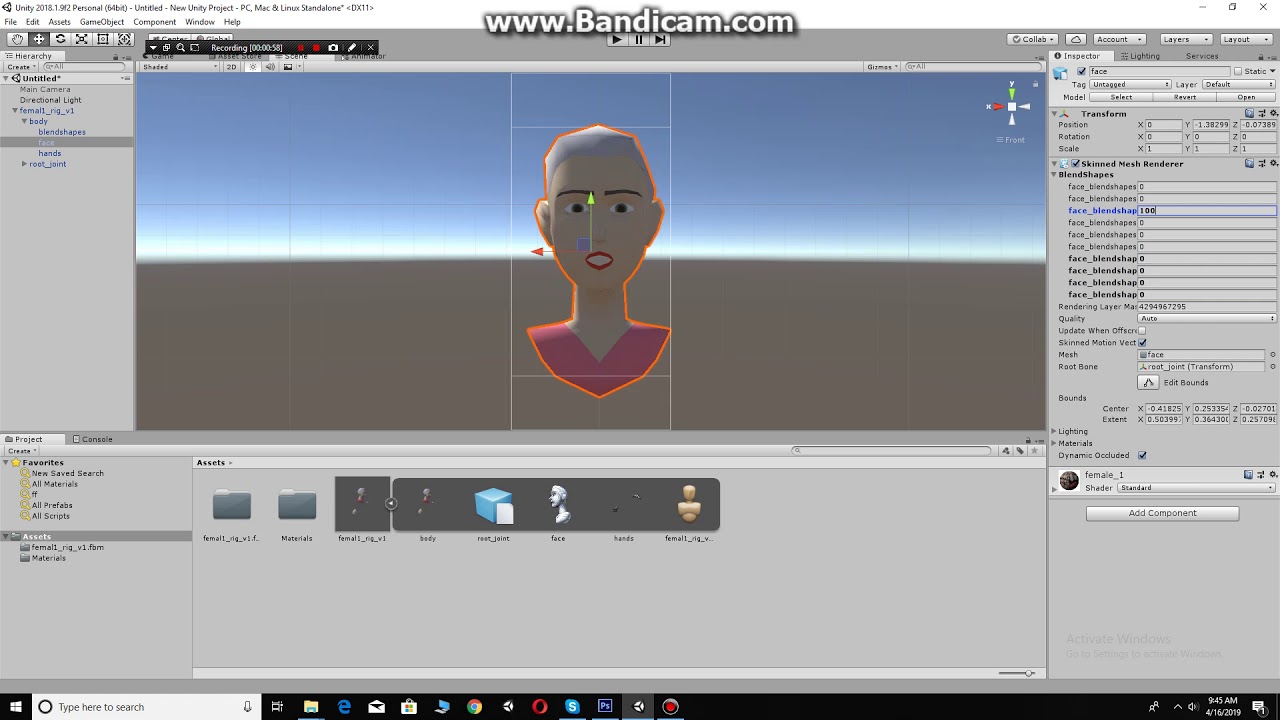
Task: Click the Pause button
Action: 638,39
